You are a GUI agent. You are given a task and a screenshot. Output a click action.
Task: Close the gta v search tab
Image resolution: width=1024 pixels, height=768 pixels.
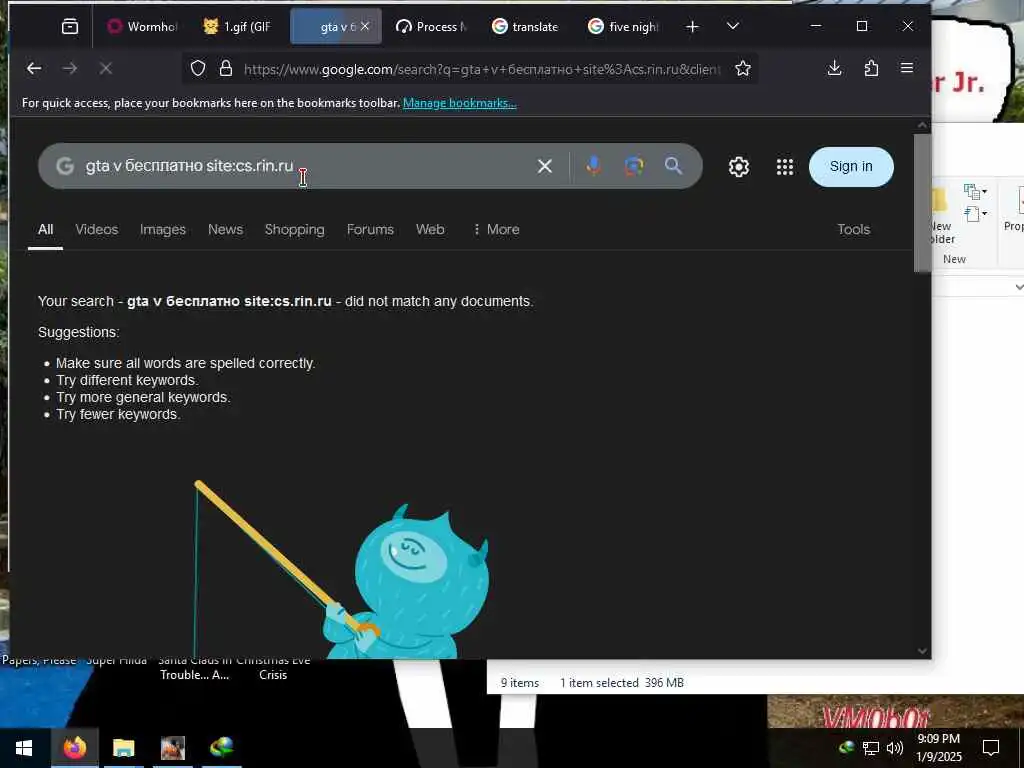[x=365, y=26]
